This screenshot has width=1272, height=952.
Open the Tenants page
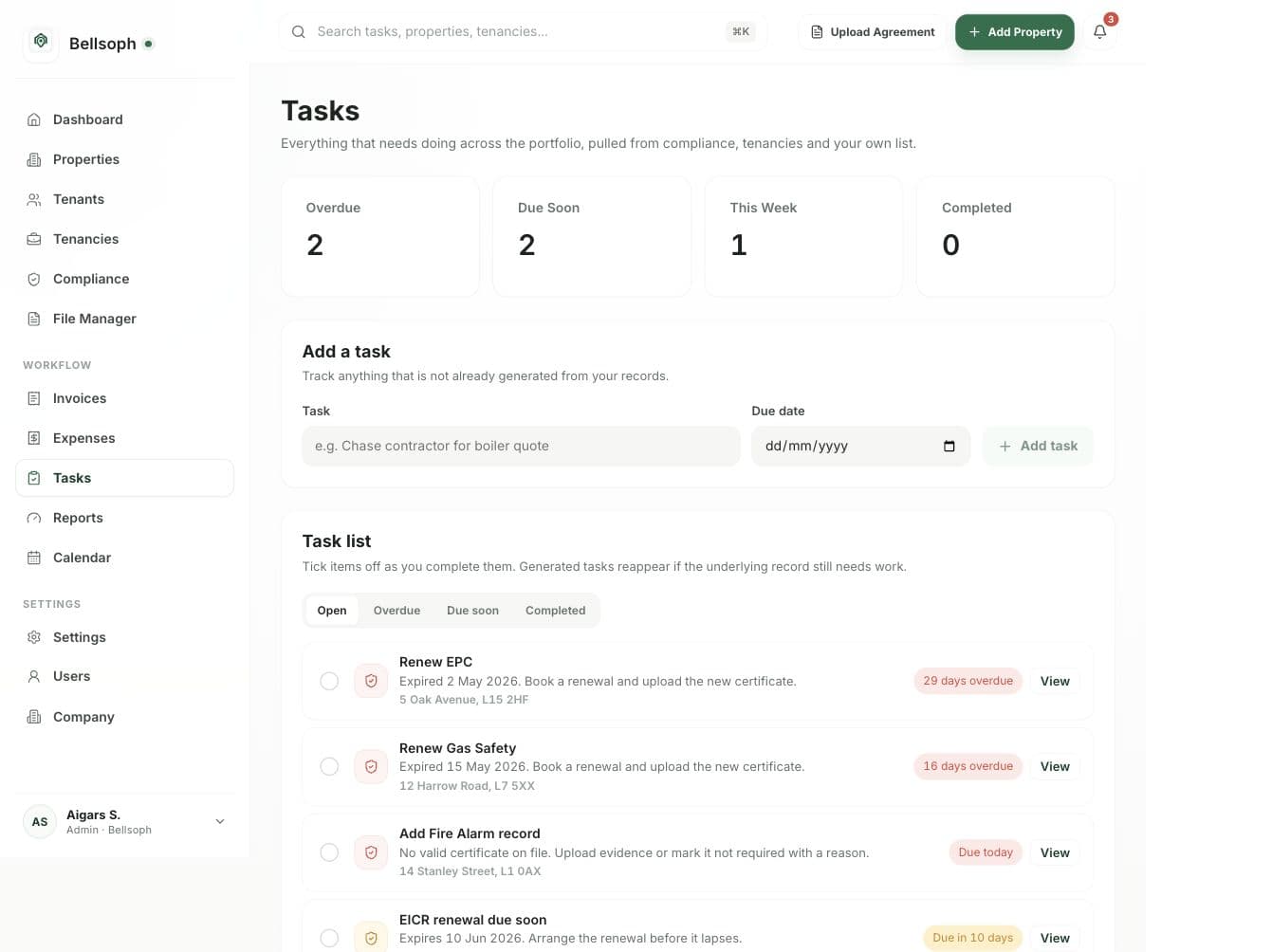pos(124,199)
